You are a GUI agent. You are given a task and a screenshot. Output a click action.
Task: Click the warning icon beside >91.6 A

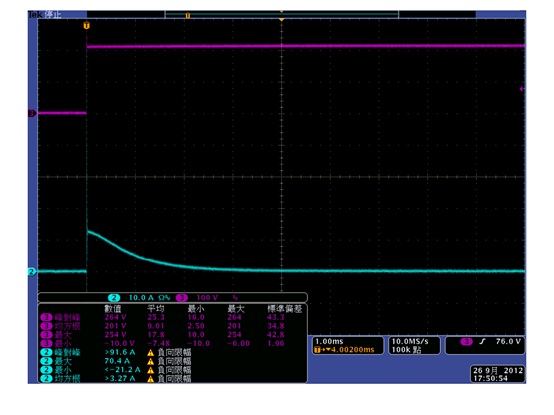[x=151, y=352]
